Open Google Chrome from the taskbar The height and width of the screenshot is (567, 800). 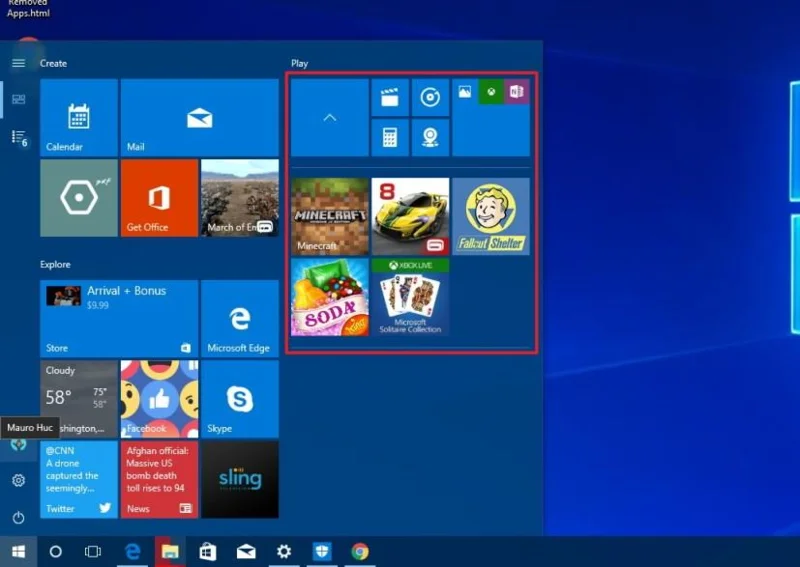coord(360,552)
